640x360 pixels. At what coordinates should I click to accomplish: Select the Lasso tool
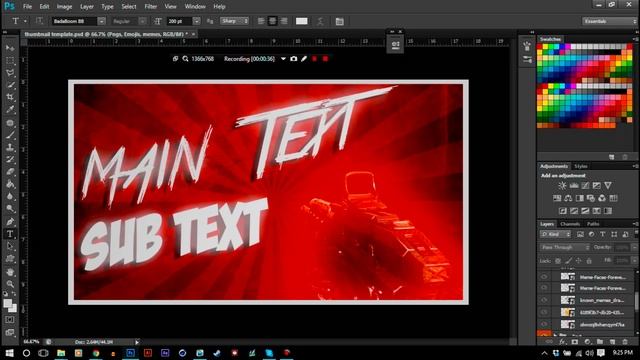pos(10,73)
